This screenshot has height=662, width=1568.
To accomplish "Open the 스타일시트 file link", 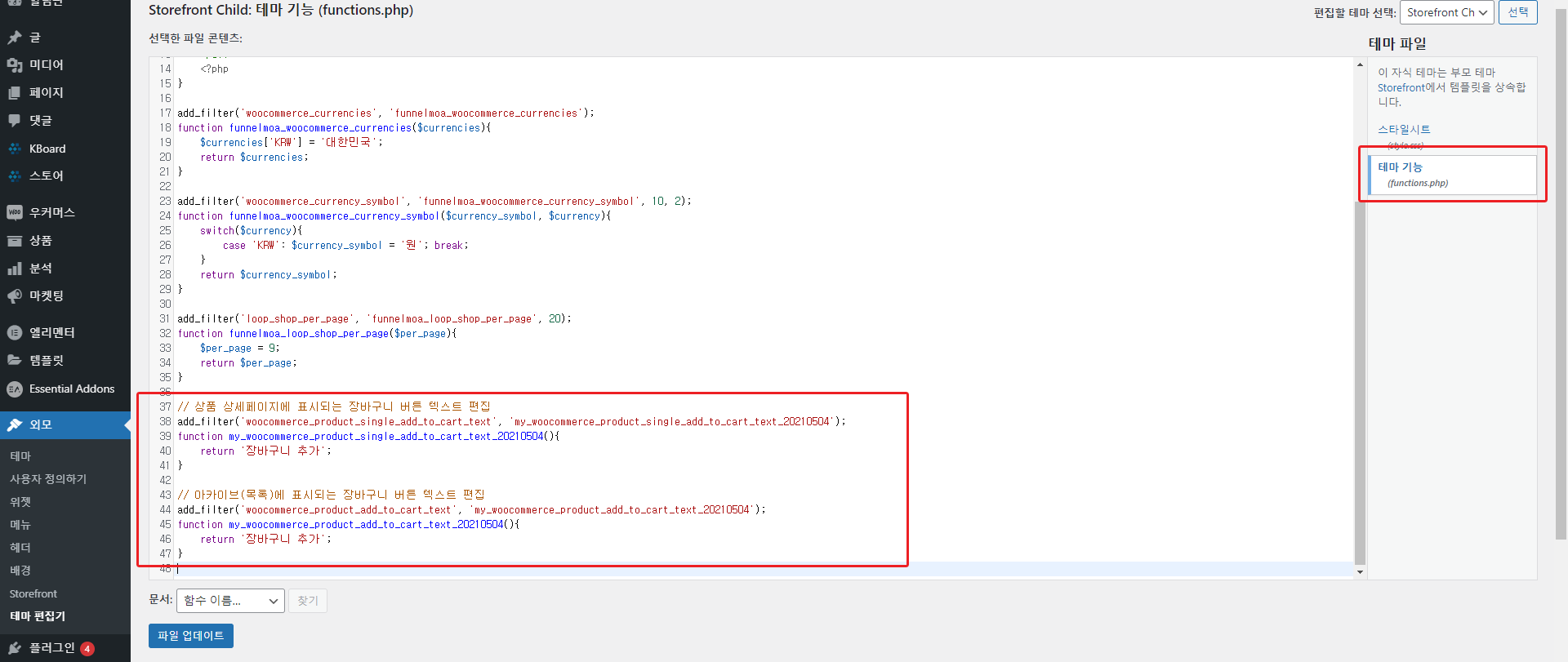I will (1404, 130).
